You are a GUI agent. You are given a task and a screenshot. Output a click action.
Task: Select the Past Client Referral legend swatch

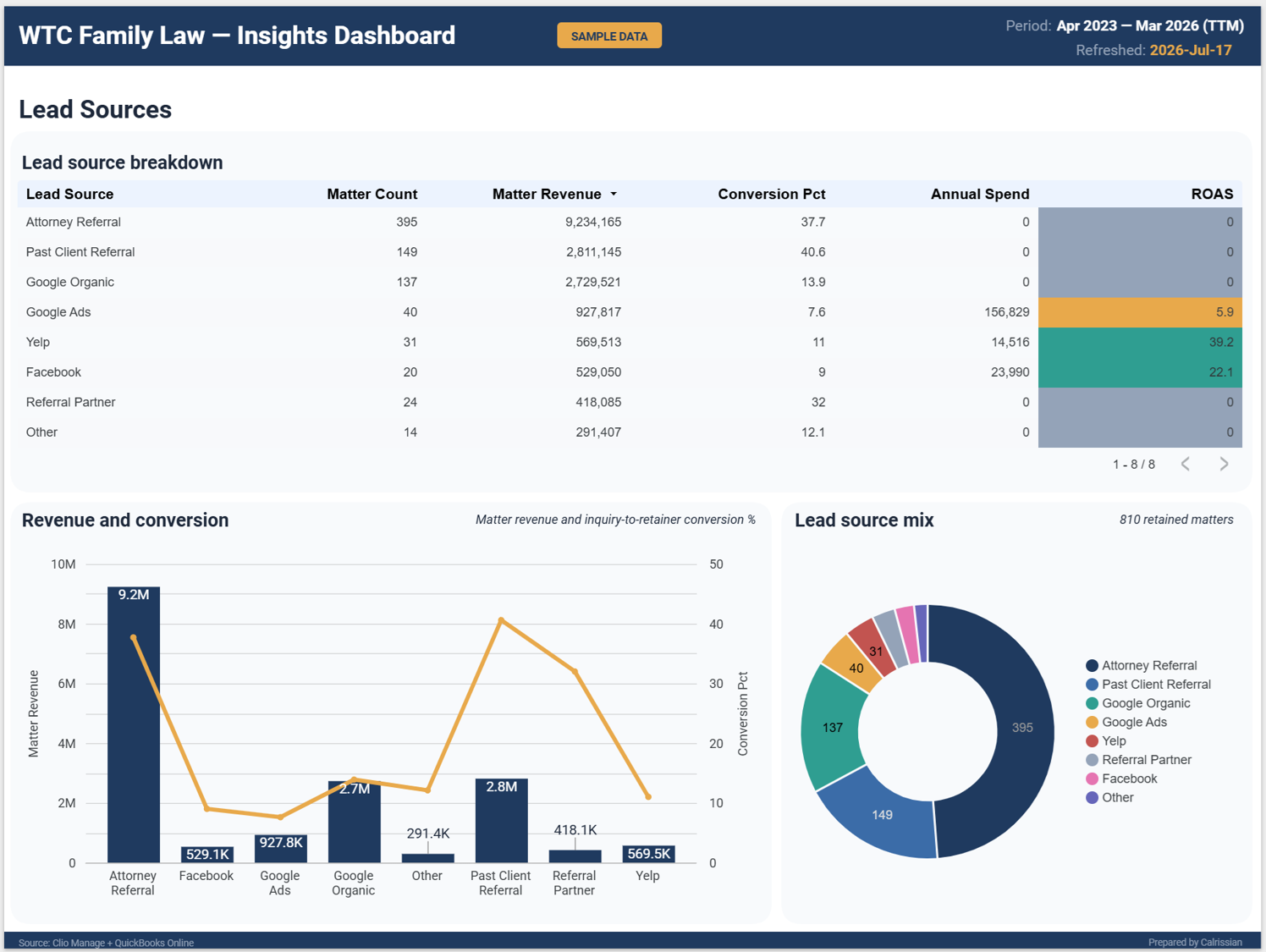[1092, 685]
